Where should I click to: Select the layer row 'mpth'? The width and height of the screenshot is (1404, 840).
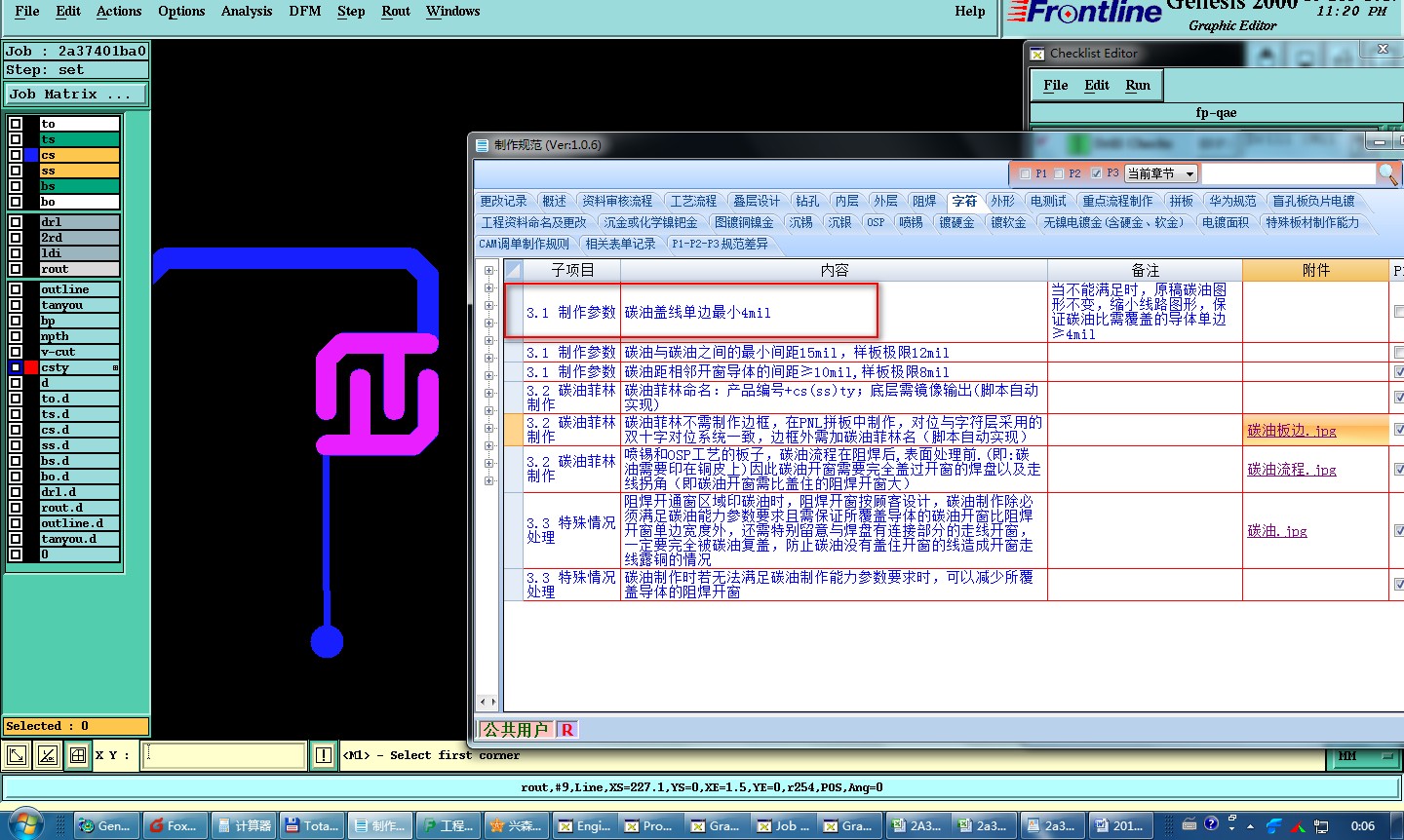tap(79, 336)
